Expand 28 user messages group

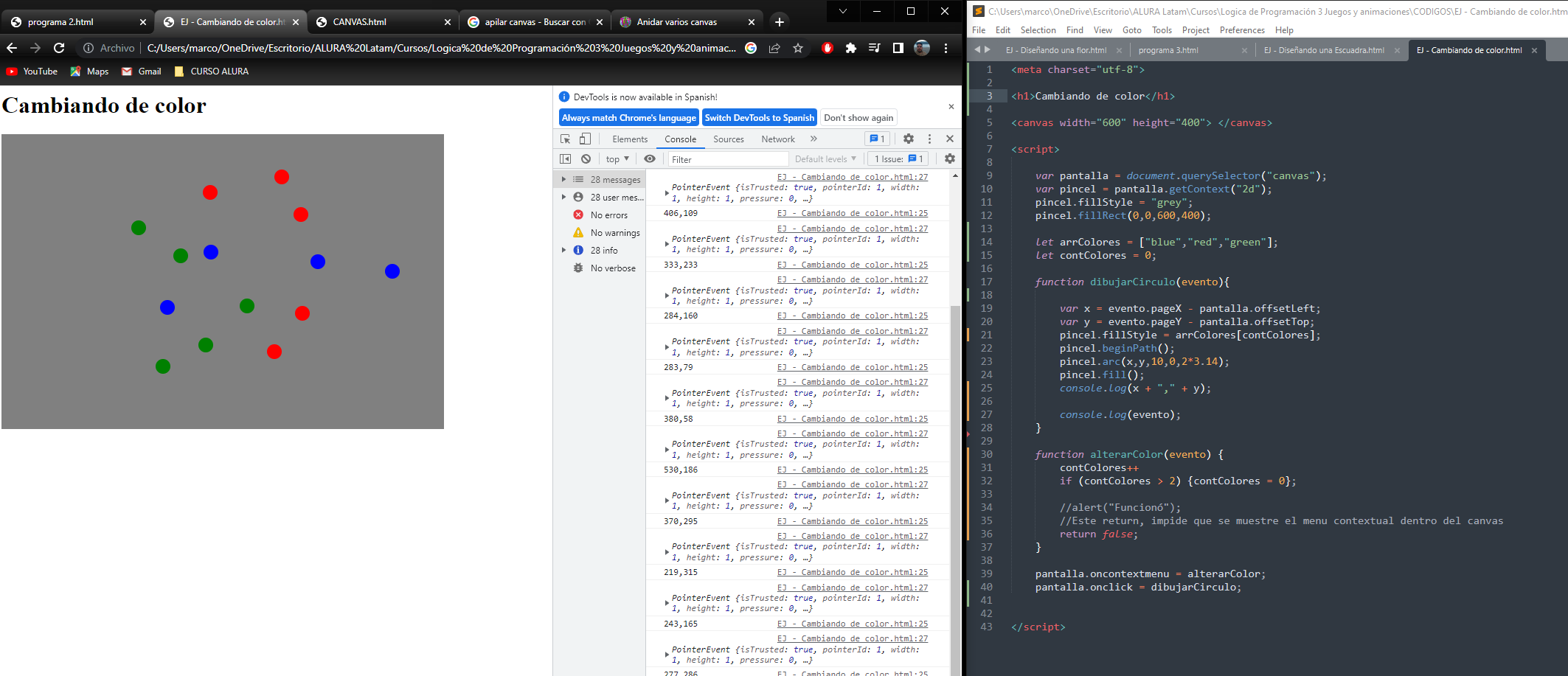pyautogui.click(x=563, y=197)
